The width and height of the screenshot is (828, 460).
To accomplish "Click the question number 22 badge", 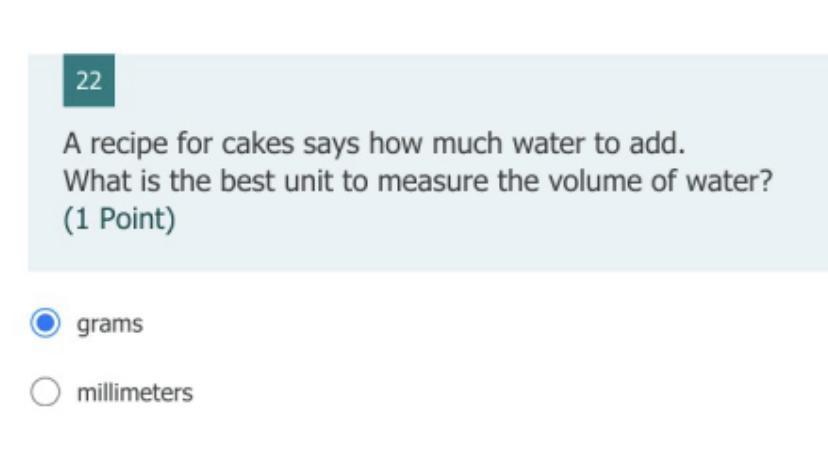I will 88,81.
